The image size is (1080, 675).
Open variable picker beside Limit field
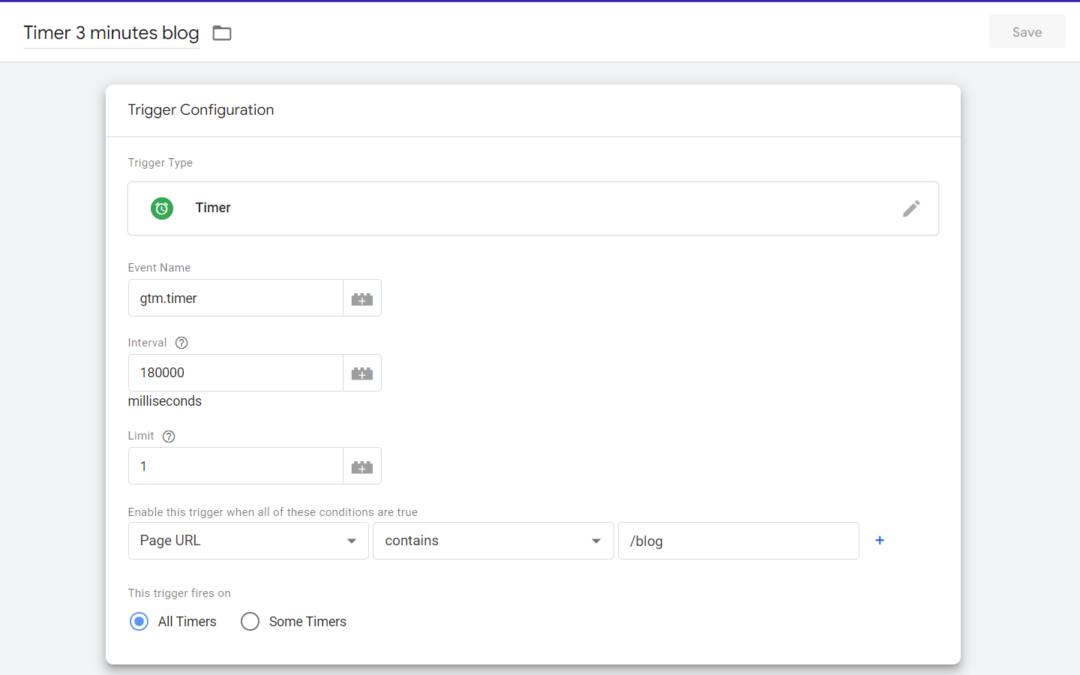point(362,466)
